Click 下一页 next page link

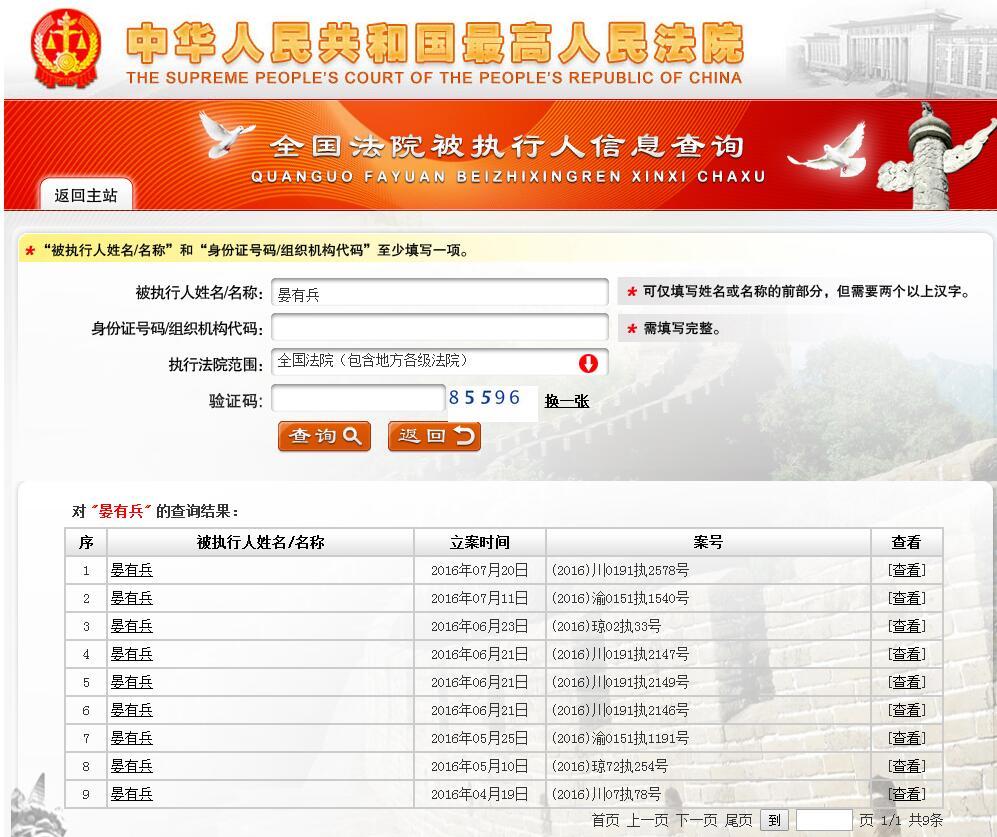coord(696,820)
